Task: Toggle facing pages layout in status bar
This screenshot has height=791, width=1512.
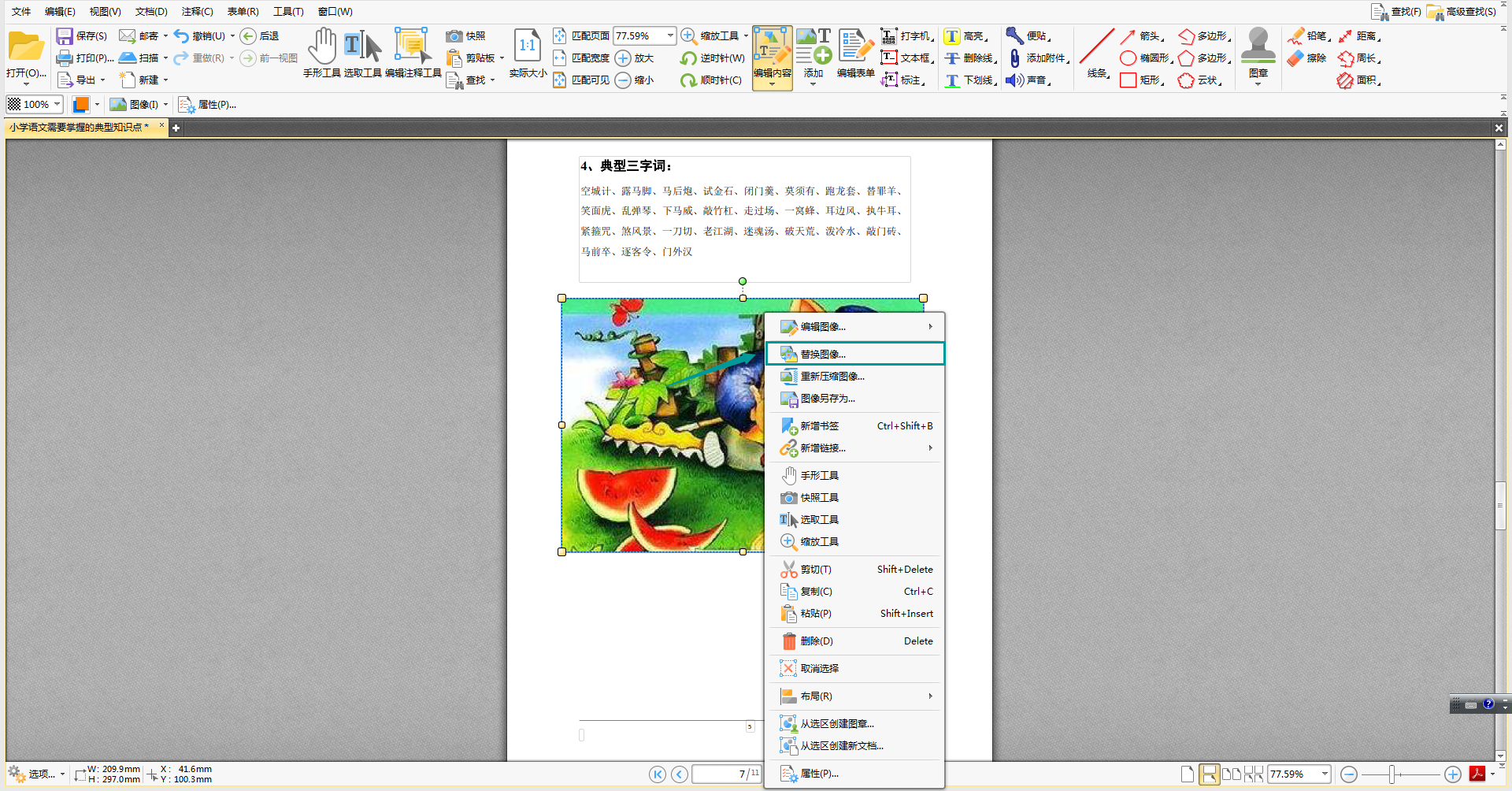Action: (x=1232, y=774)
